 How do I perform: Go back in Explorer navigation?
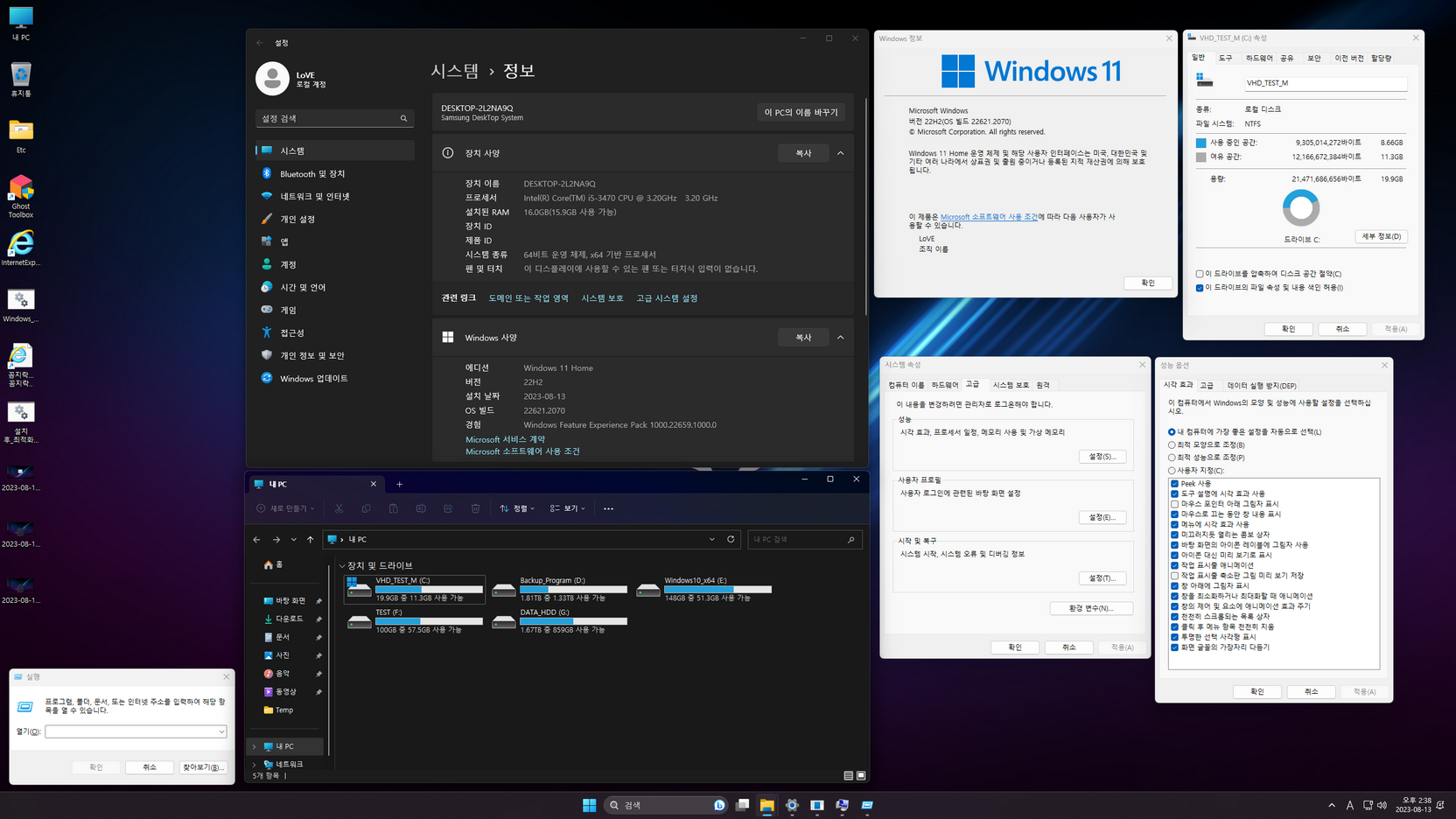[256, 540]
